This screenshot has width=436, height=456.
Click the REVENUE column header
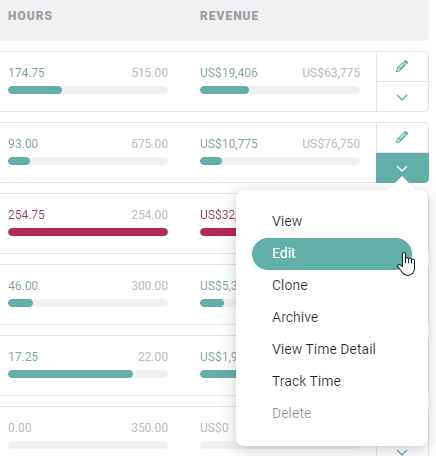coord(229,16)
